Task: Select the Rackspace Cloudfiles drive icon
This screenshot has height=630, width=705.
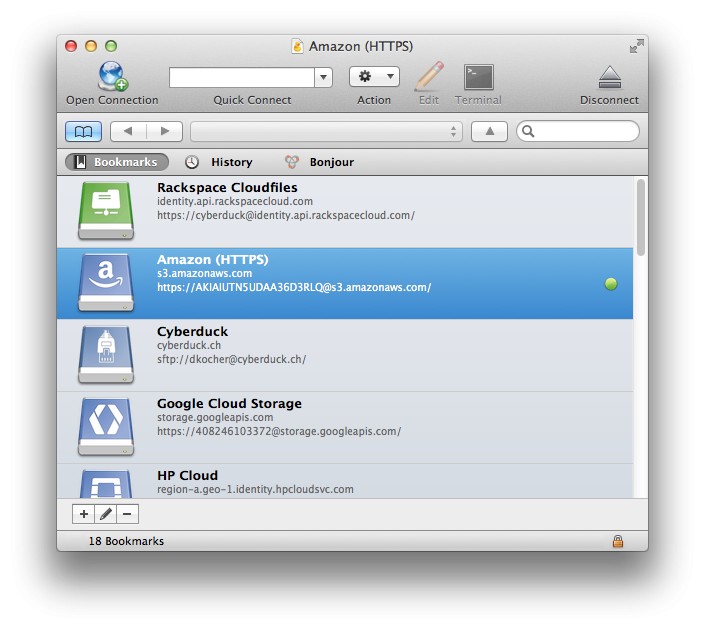Action: pos(106,210)
